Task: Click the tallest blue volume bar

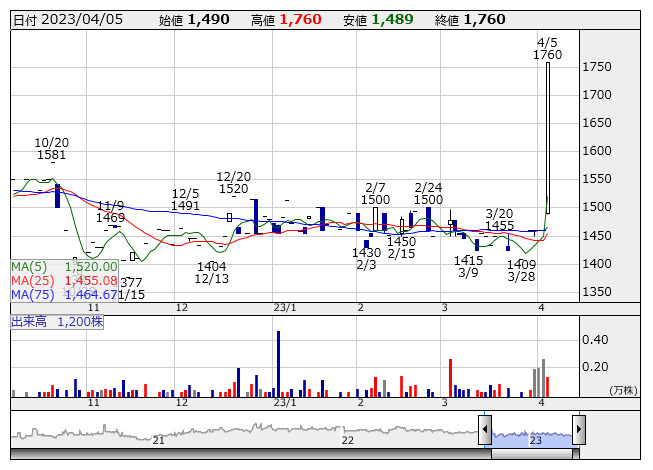Action: click(278, 364)
